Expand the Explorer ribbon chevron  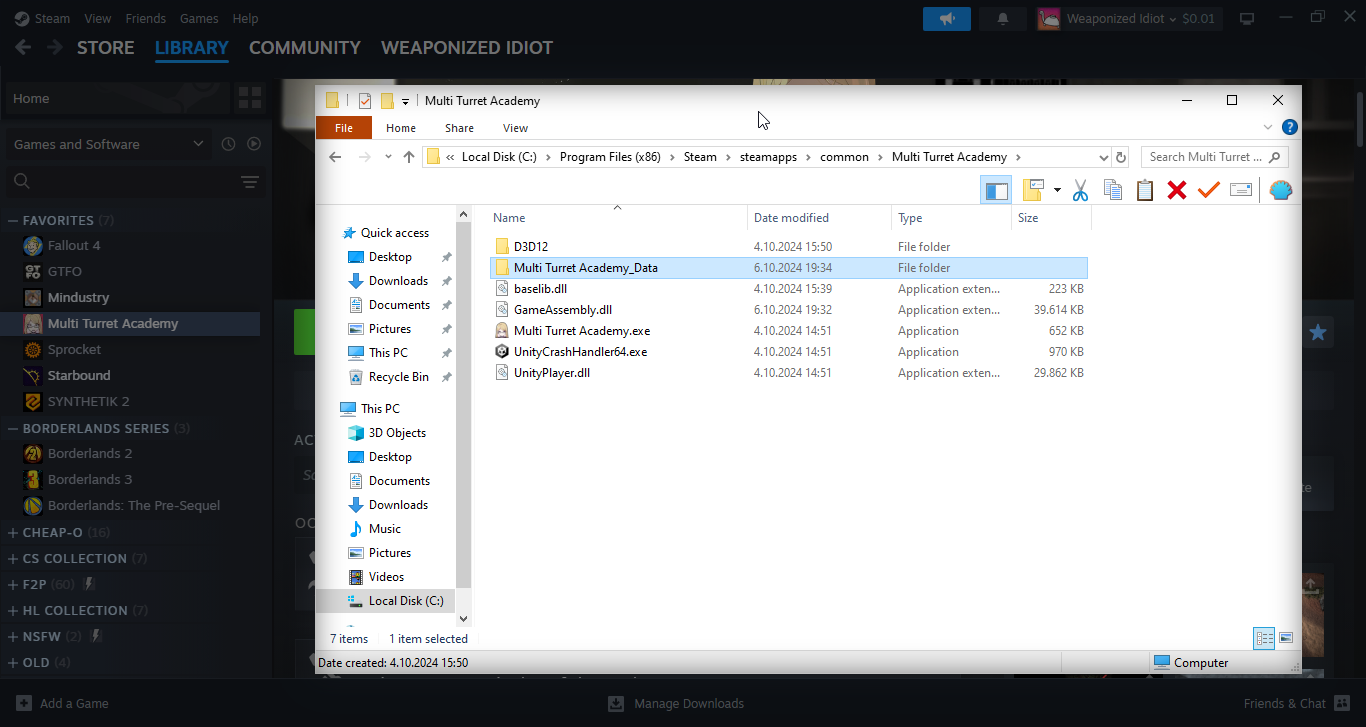1268,127
